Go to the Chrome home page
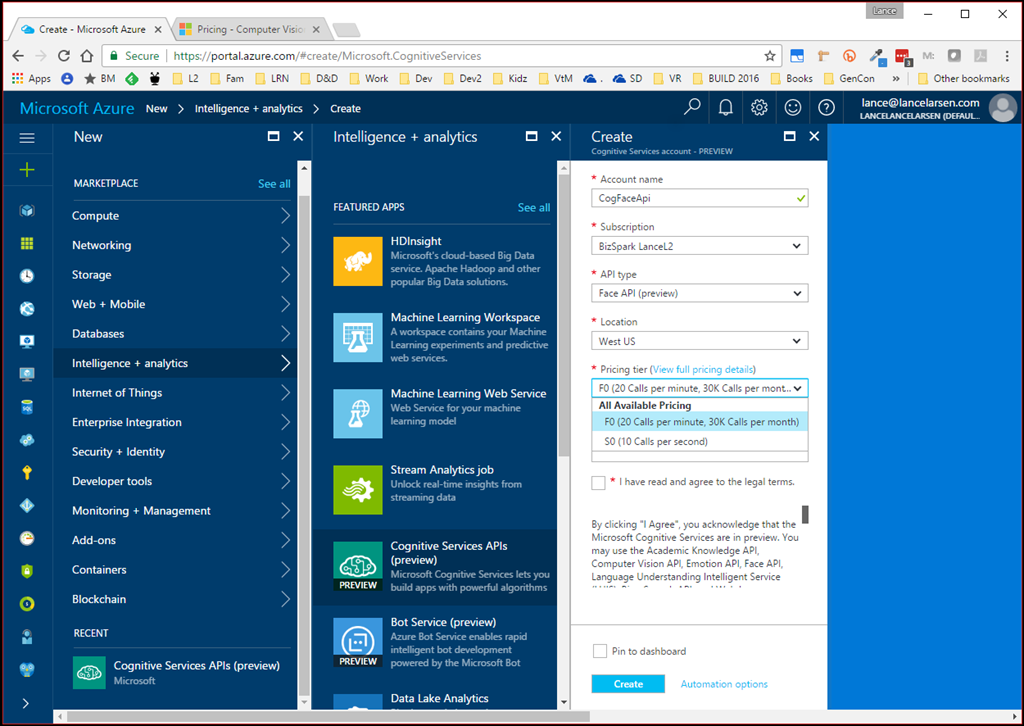Image resolution: width=1024 pixels, height=726 pixels. (x=87, y=56)
